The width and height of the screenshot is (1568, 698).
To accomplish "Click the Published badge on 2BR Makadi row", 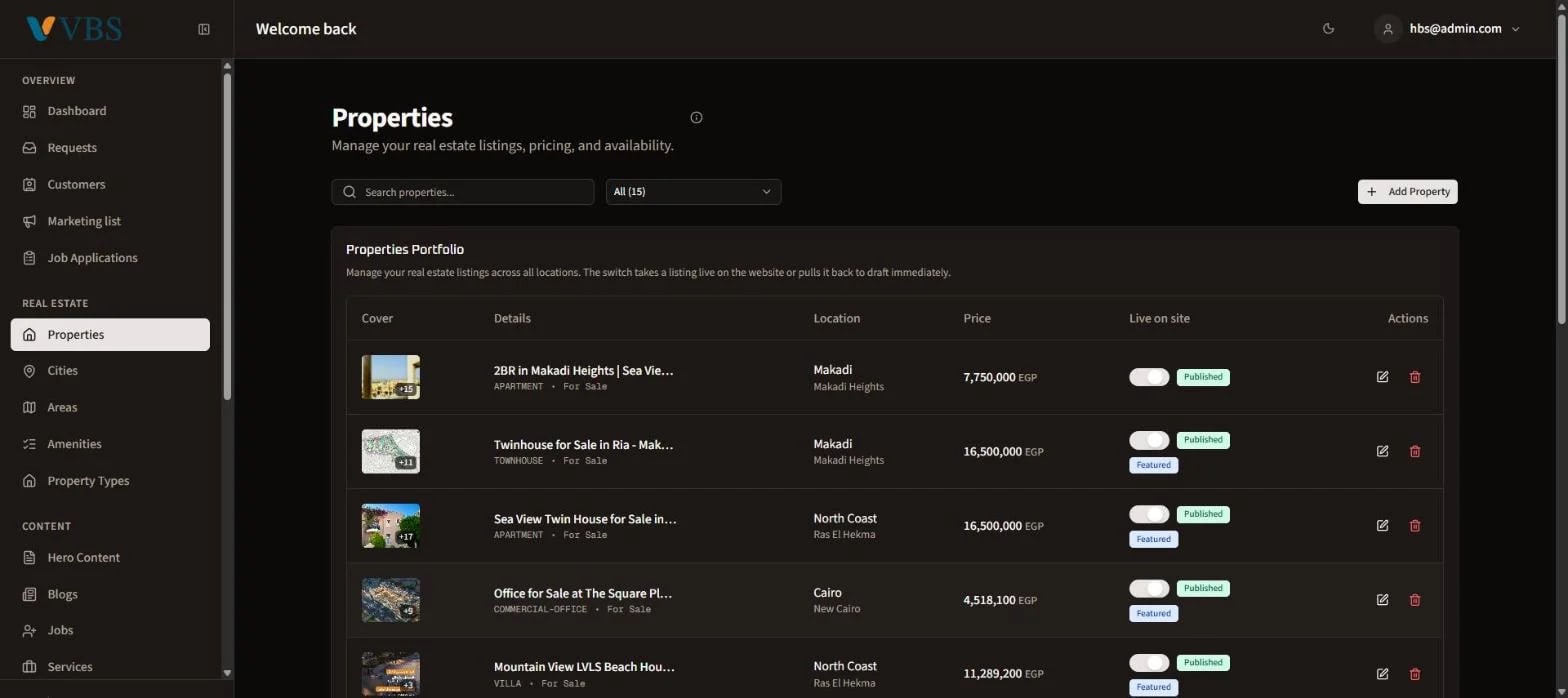I will tap(1203, 377).
